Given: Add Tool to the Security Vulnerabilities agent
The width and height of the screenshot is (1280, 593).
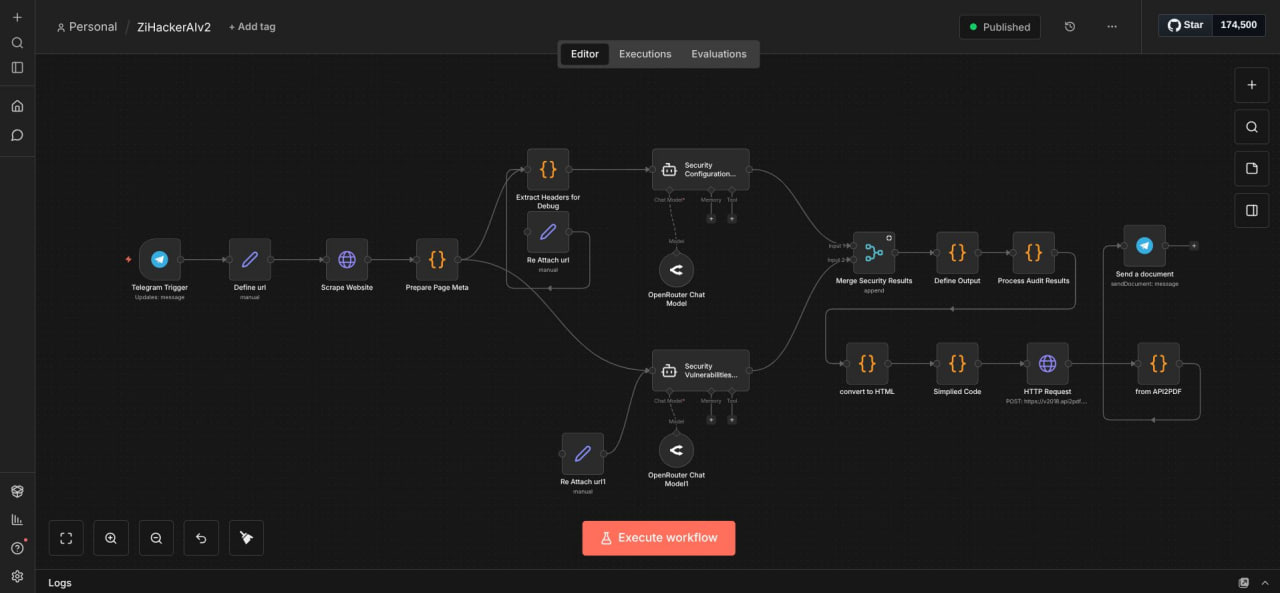Looking at the screenshot, I should [732, 419].
